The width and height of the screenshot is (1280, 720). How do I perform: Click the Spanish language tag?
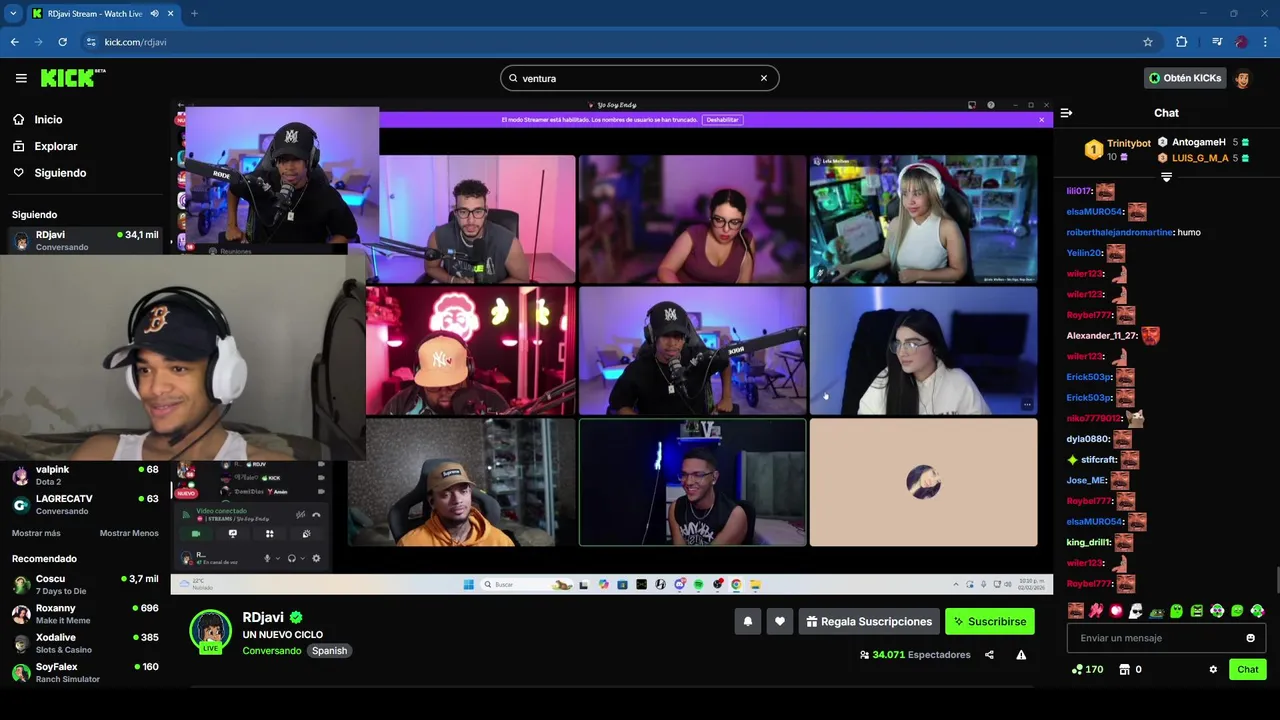point(329,651)
